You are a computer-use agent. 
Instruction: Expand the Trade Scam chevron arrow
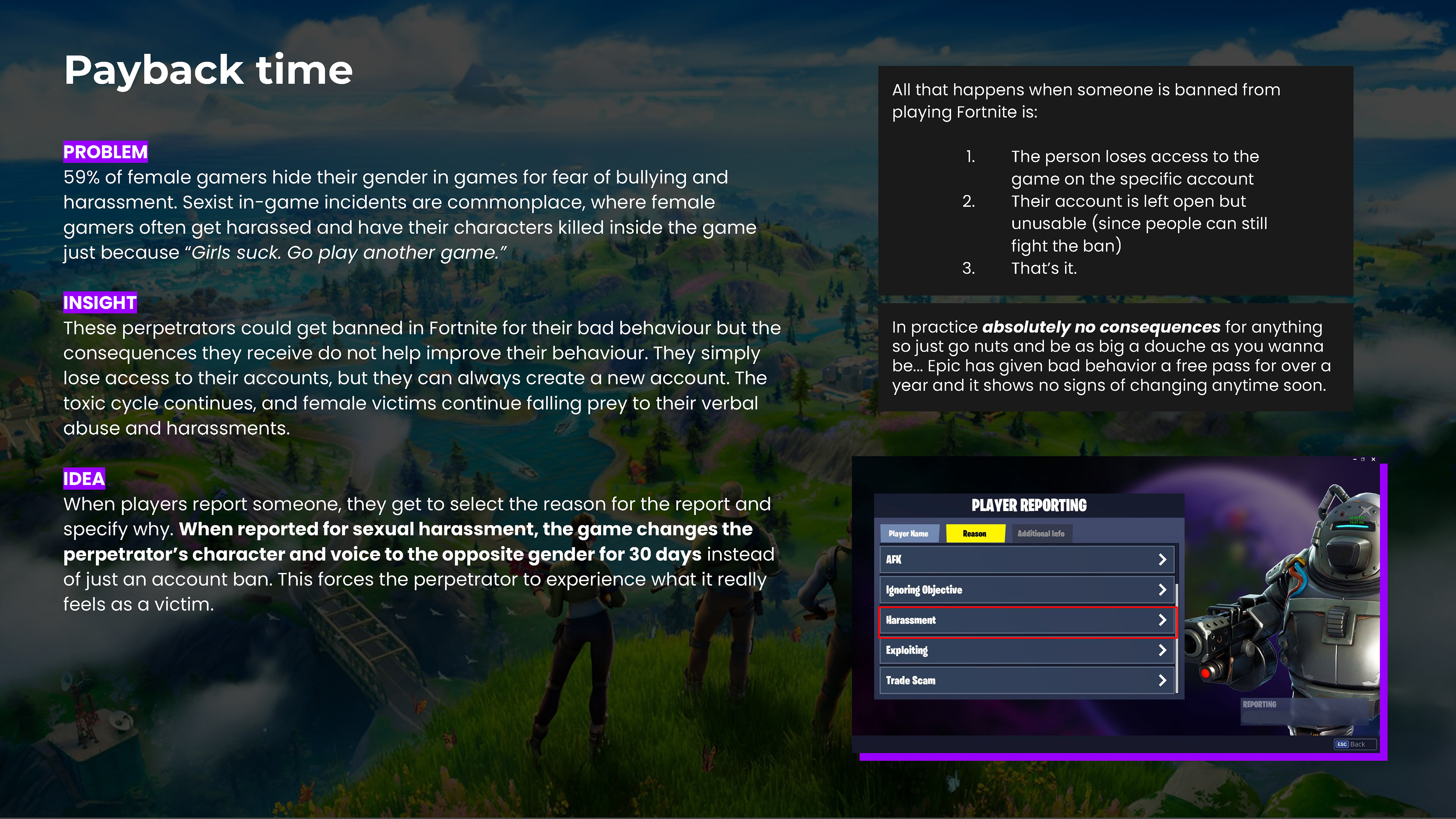tap(1162, 681)
